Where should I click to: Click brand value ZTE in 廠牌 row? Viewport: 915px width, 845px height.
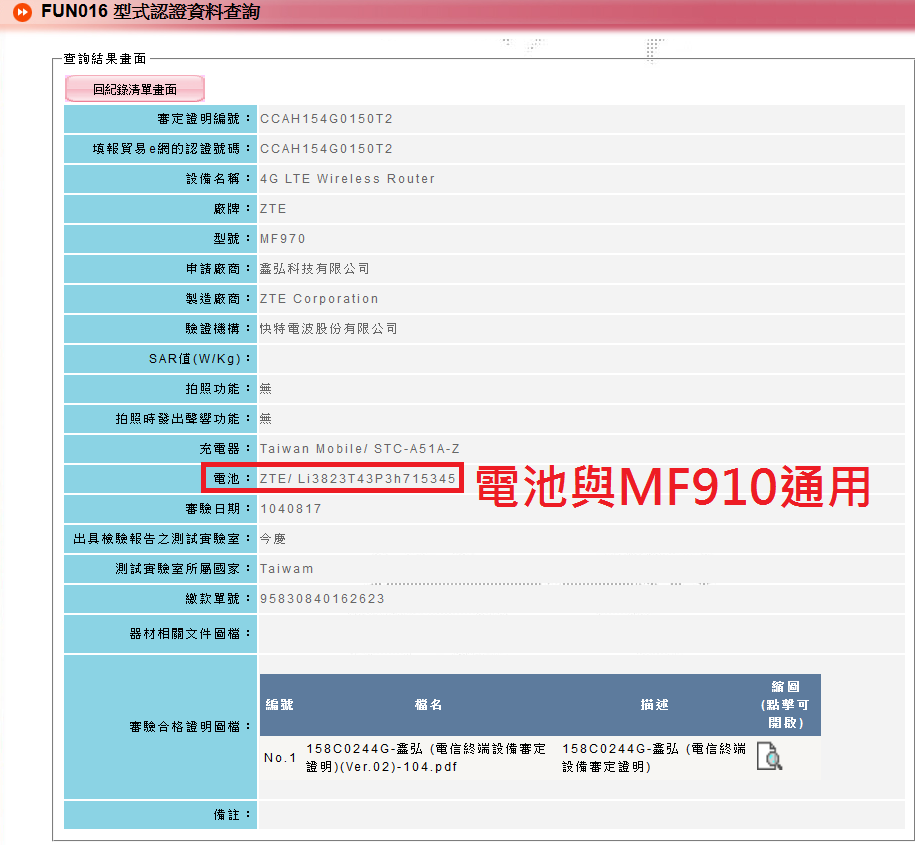tap(273, 209)
